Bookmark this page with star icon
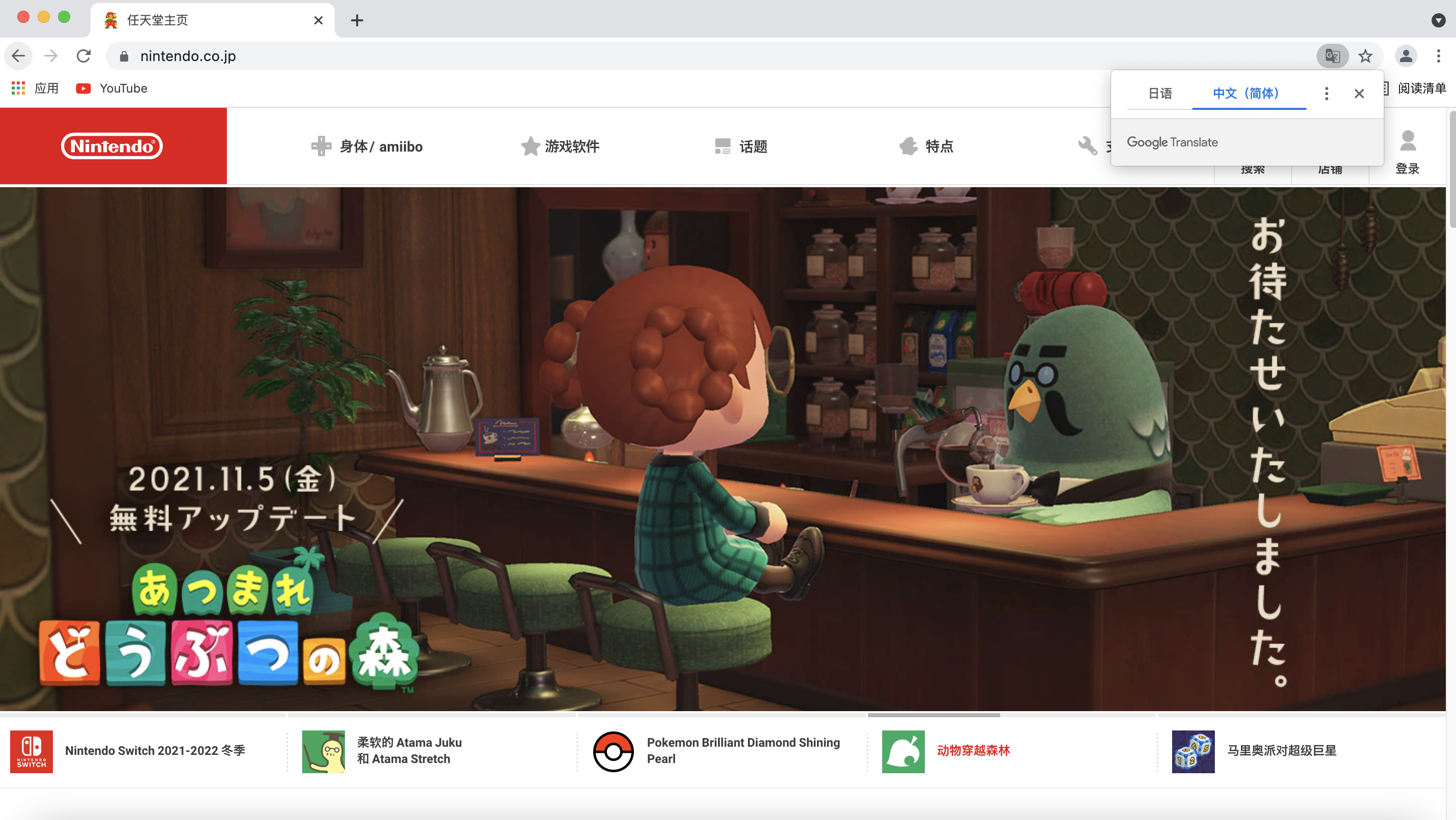This screenshot has height=820, width=1456. click(x=1365, y=56)
